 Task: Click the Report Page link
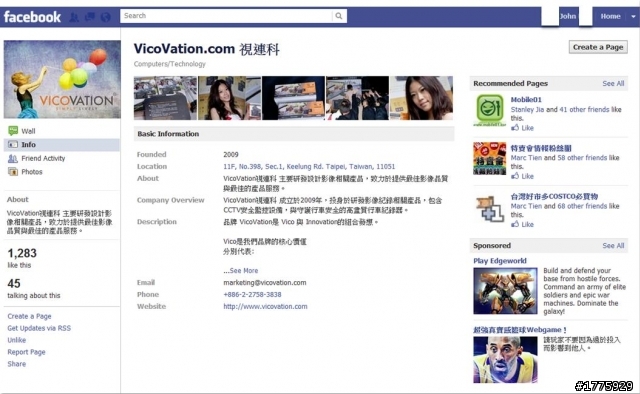coord(26,352)
